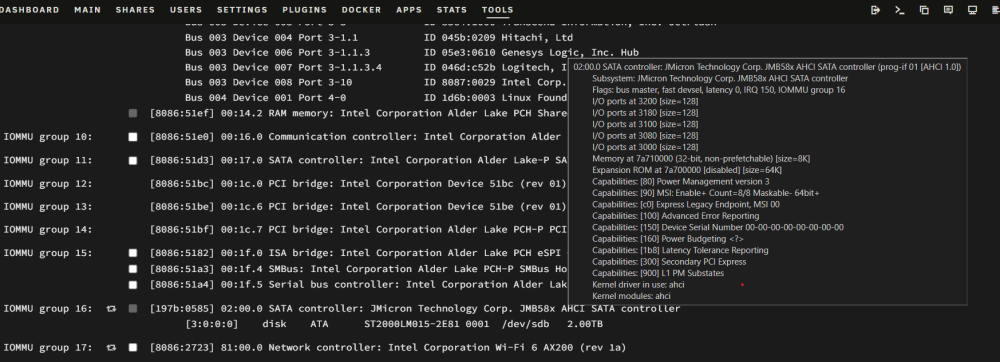This screenshot has width=1000, height=362.
Task: Click the log document icon at far right
Action: [x=996, y=10]
